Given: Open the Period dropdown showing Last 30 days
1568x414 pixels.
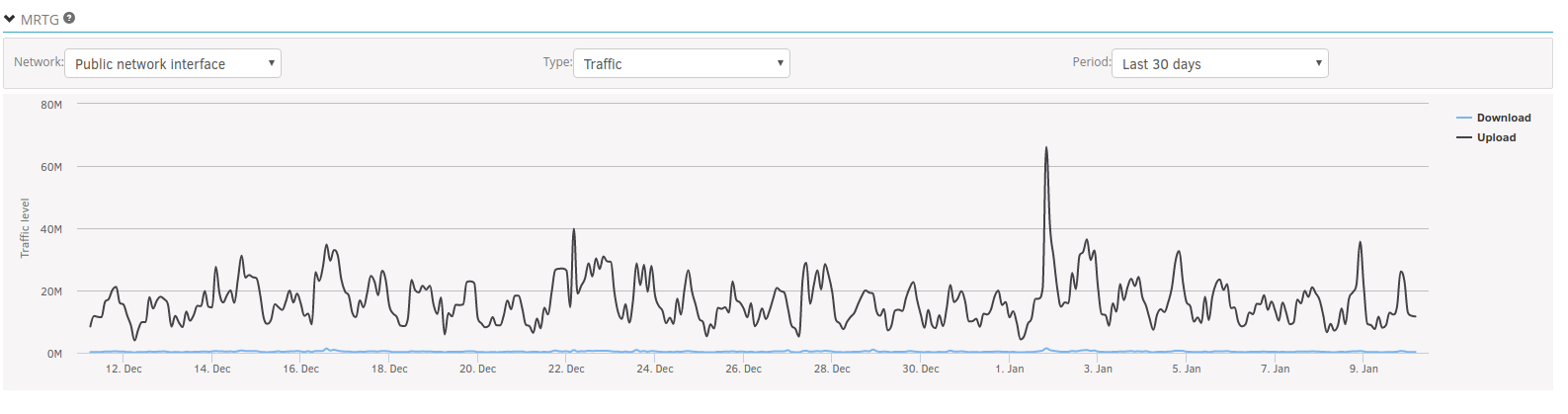Looking at the screenshot, I should tap(1220, 63).
